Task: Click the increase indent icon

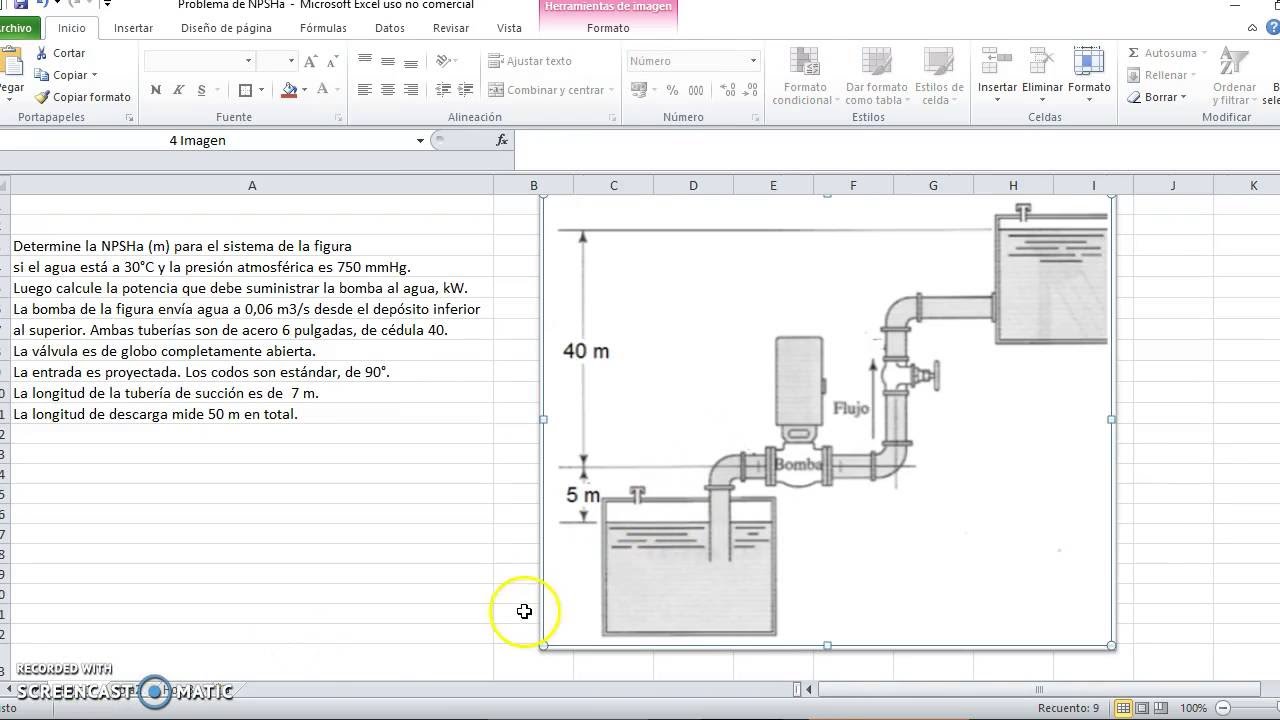Action: point(465,90)
